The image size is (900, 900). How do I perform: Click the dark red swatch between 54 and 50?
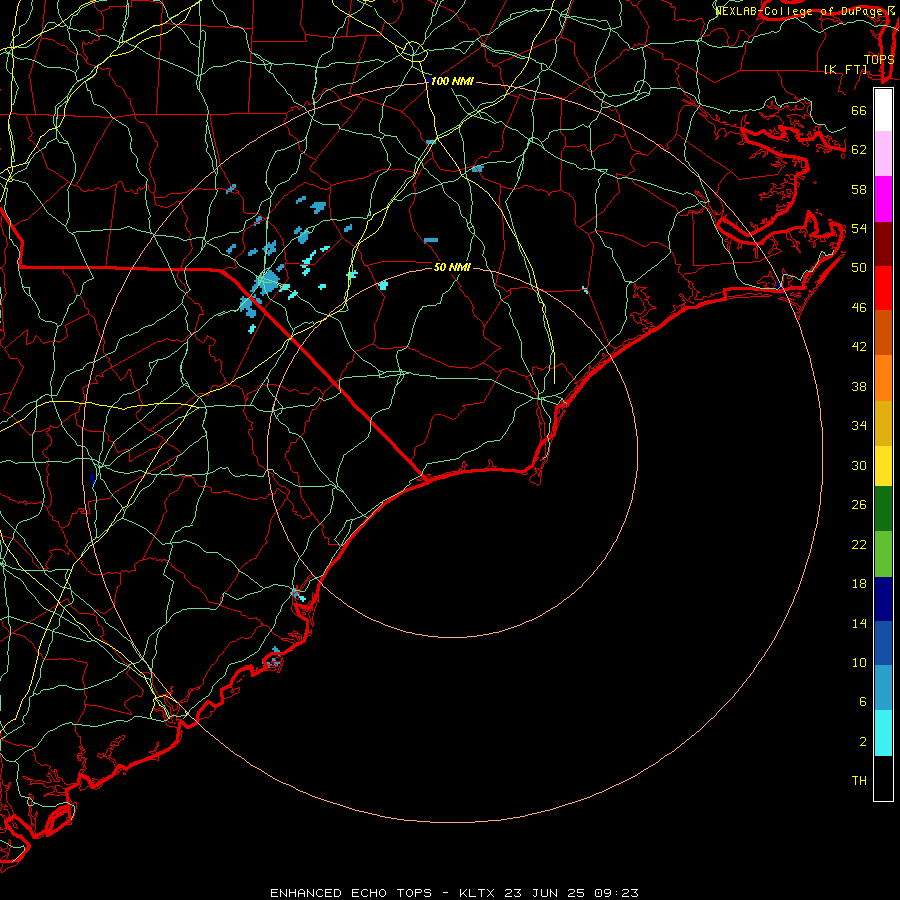(883, 244)
